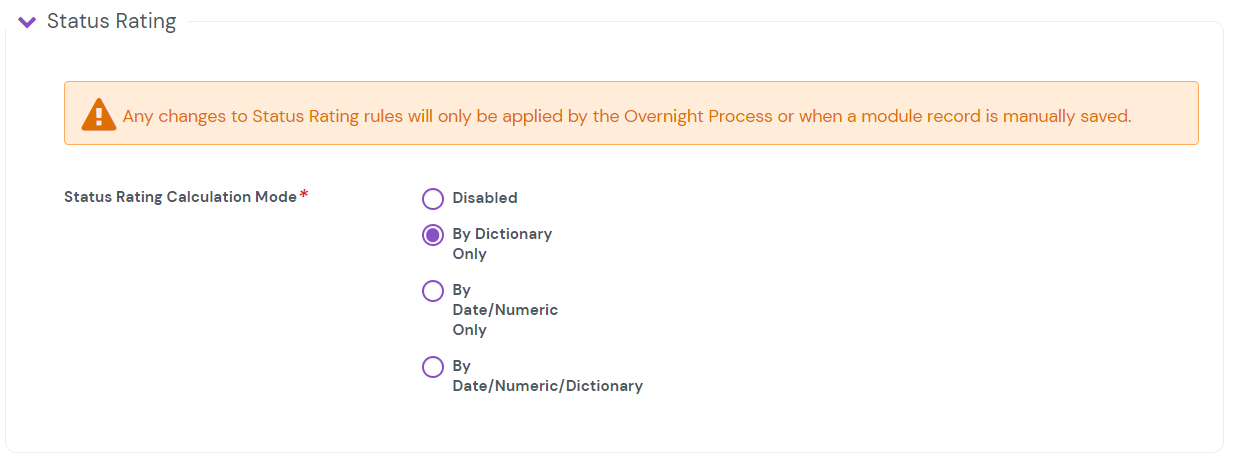Image resolution: width=1233 pixels, height=460 pixels.
Task: Click "Date/Numeric" in the third radio option
Action: point(505,310)
